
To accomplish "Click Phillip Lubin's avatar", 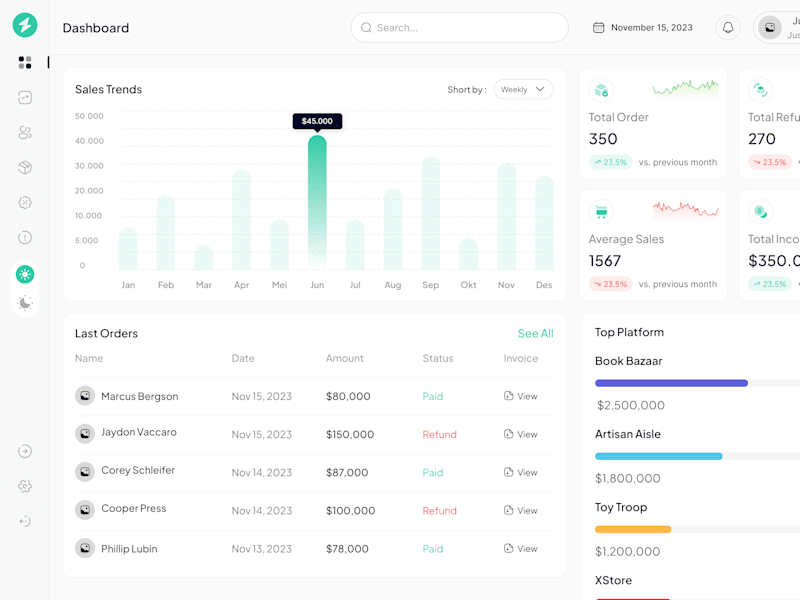I will [85, 548].
